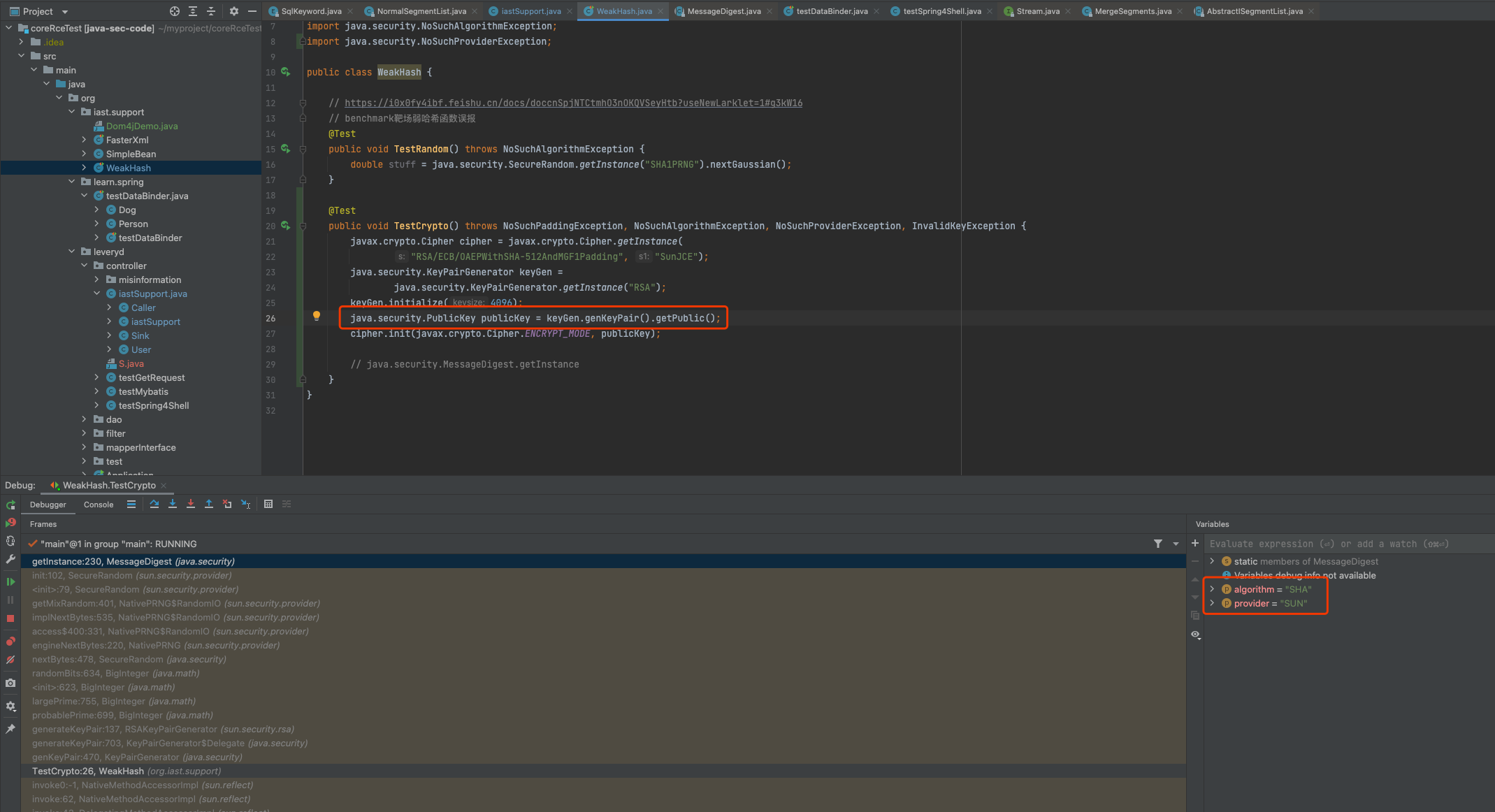Open the MessageDigest.java editor tab
Viewport: 1495px width, 812px height.
[x=723, y=11]
